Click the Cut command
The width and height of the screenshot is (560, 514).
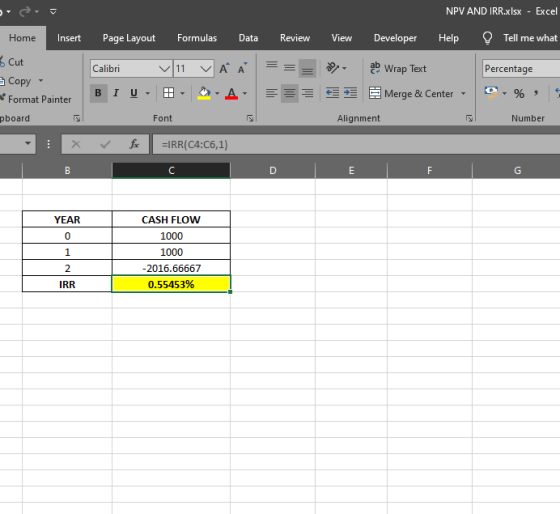pos(12,62)
